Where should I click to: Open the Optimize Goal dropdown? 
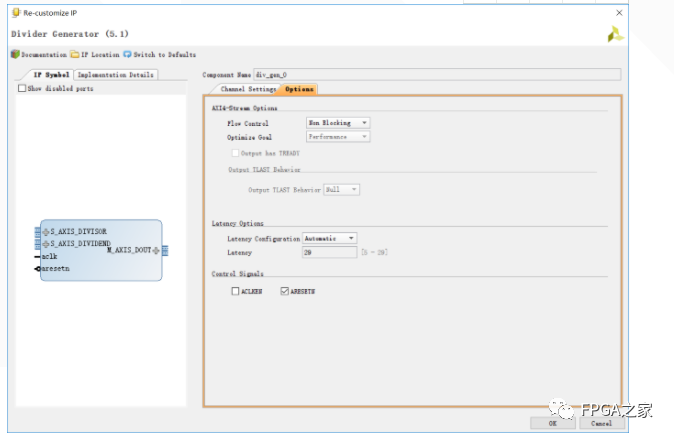coord(337,136)
